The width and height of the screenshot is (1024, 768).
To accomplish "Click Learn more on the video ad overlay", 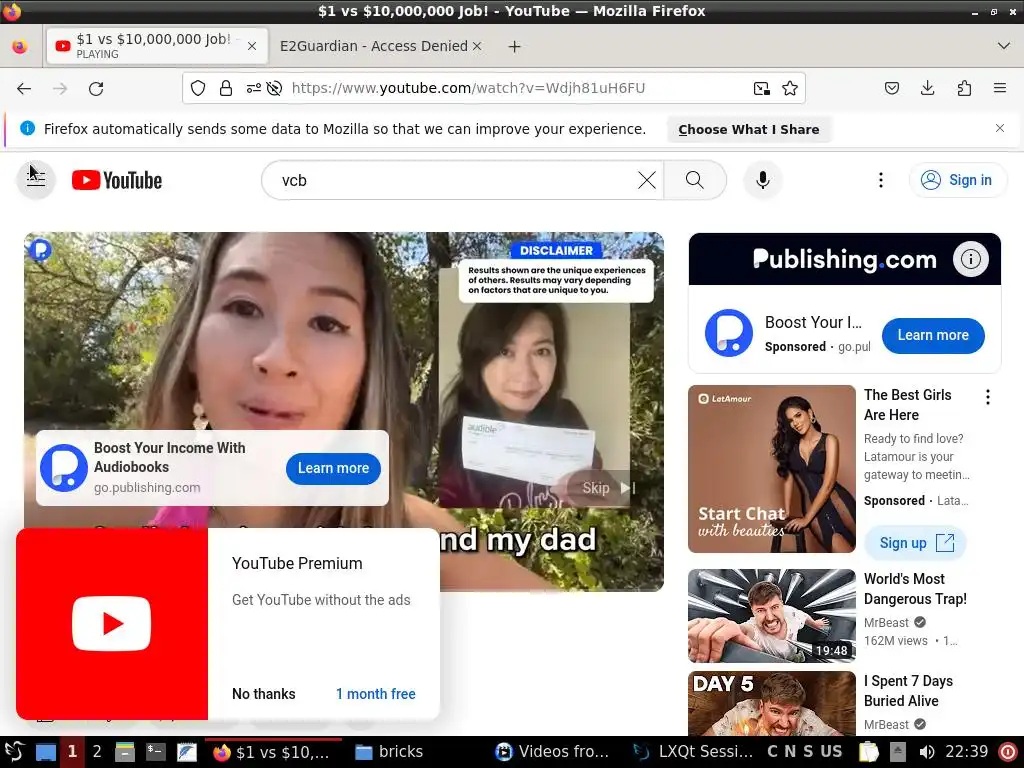I will (333, 468).
